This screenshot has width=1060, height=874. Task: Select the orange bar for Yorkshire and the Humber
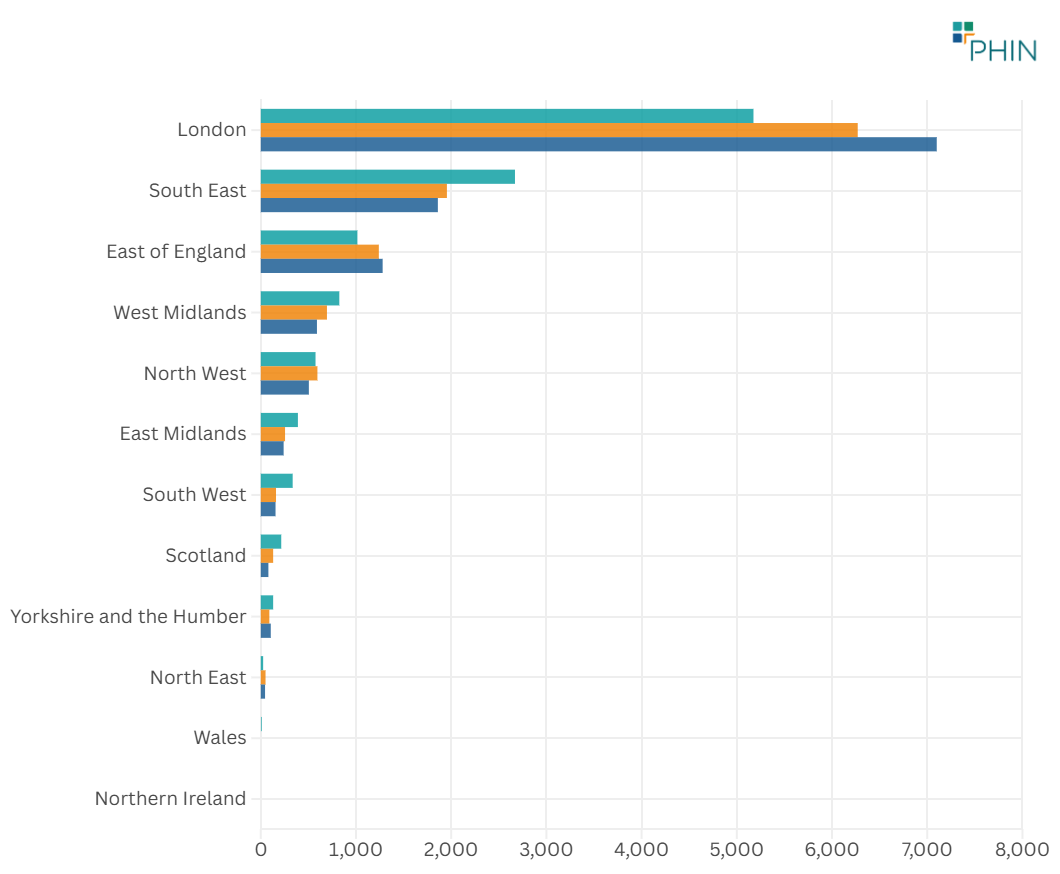pos(266,615)
